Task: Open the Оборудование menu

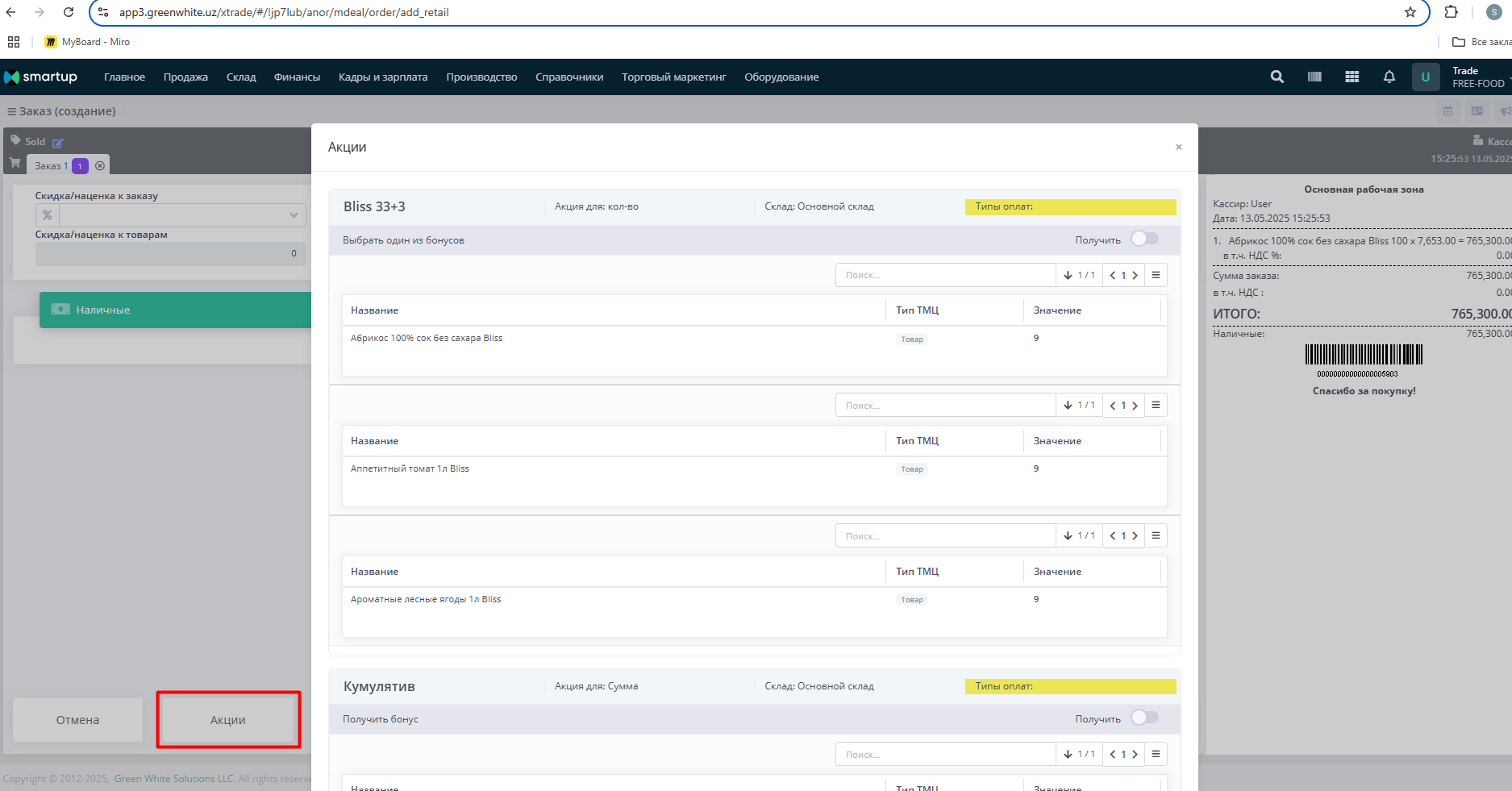Action: pos(781,77)
